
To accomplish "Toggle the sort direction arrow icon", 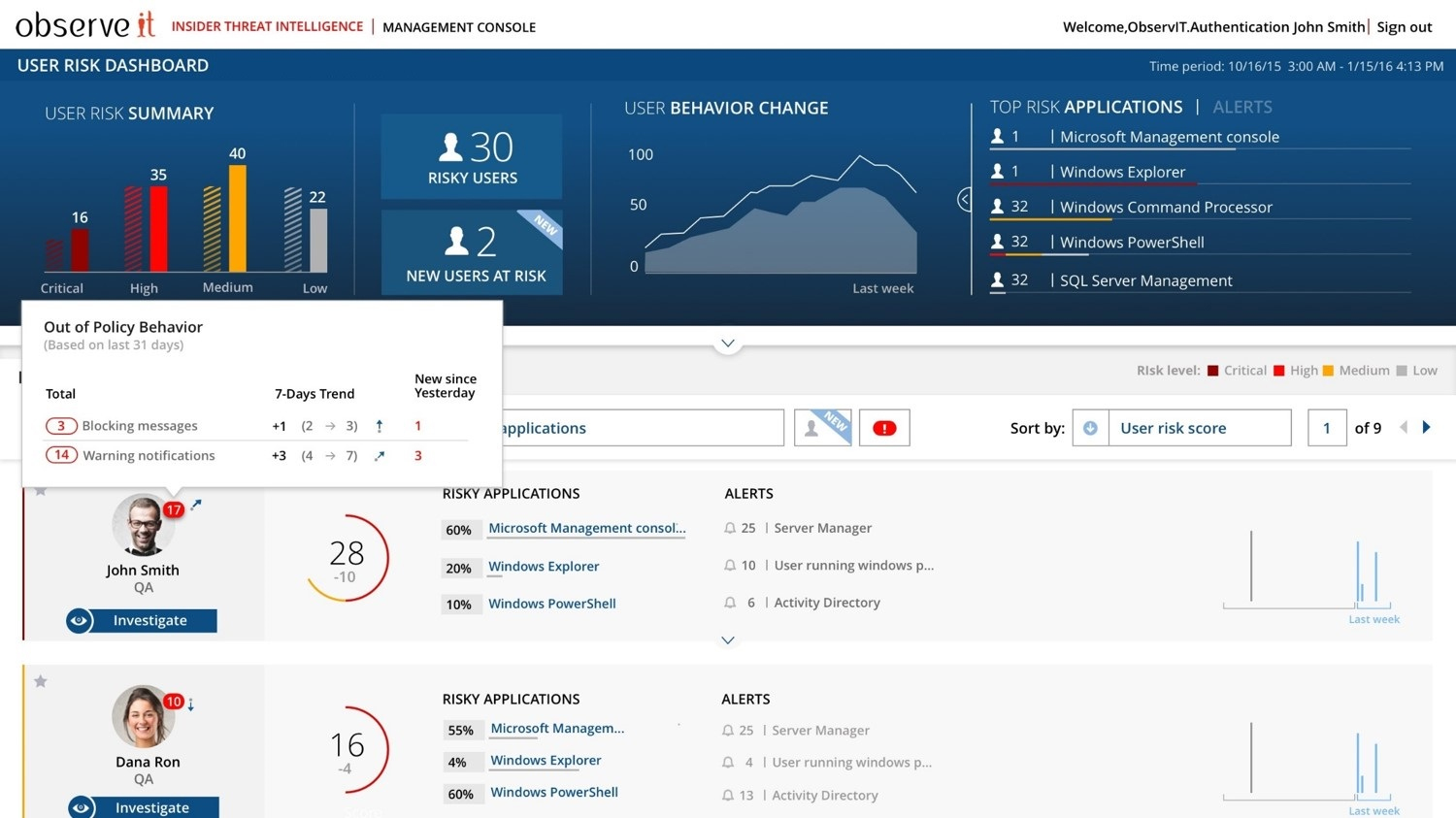I will (x=1090, y=428).
